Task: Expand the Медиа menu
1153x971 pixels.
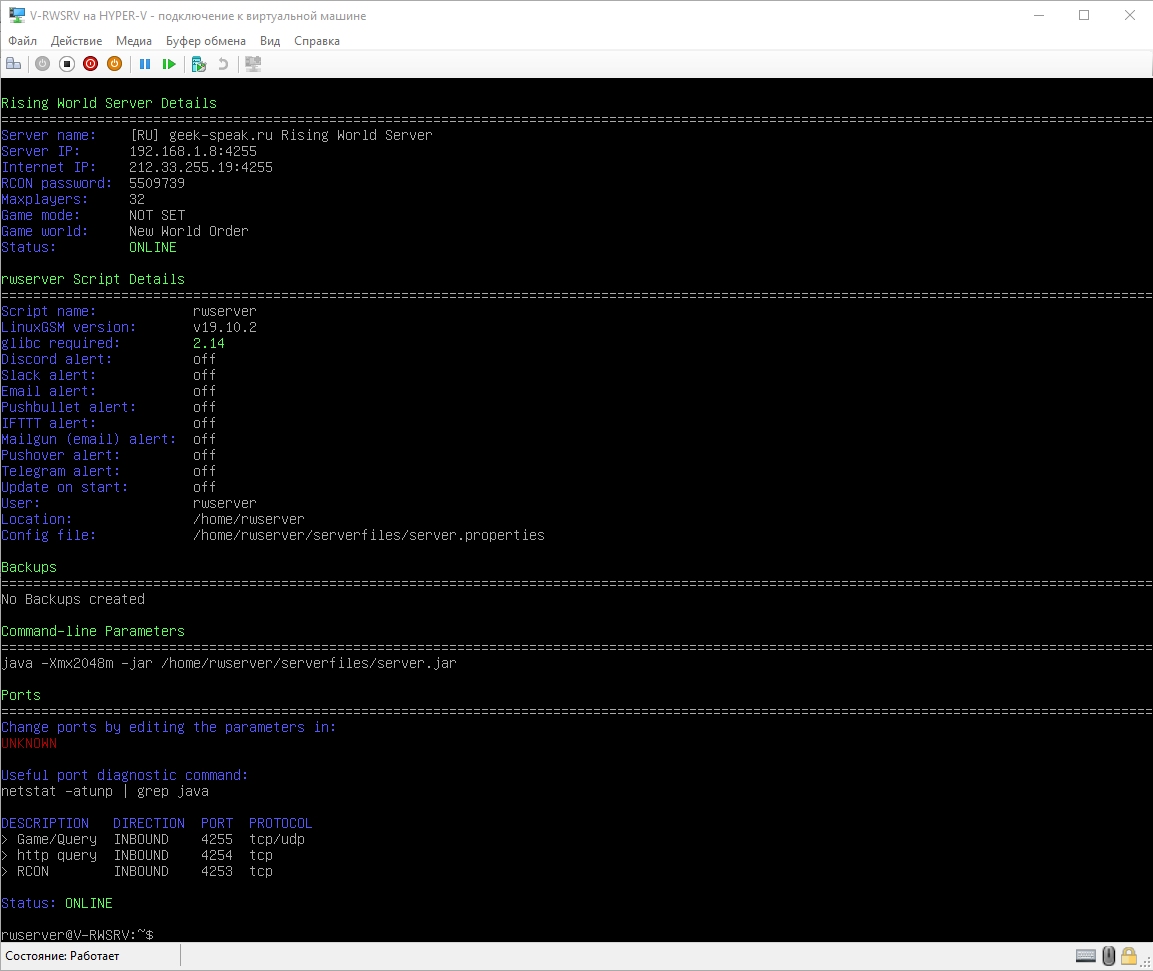Action: (134, 41)
